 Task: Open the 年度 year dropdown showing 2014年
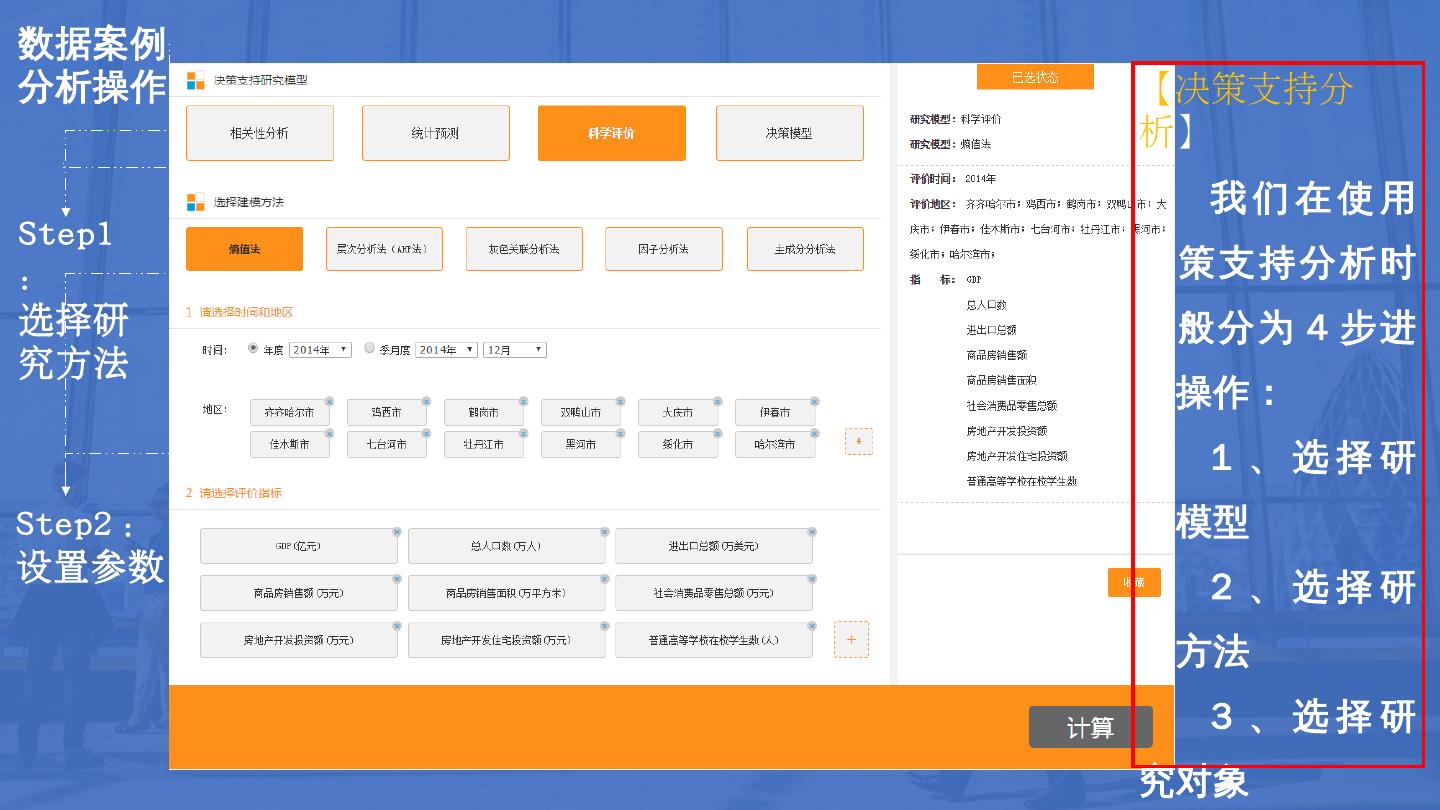320,350
